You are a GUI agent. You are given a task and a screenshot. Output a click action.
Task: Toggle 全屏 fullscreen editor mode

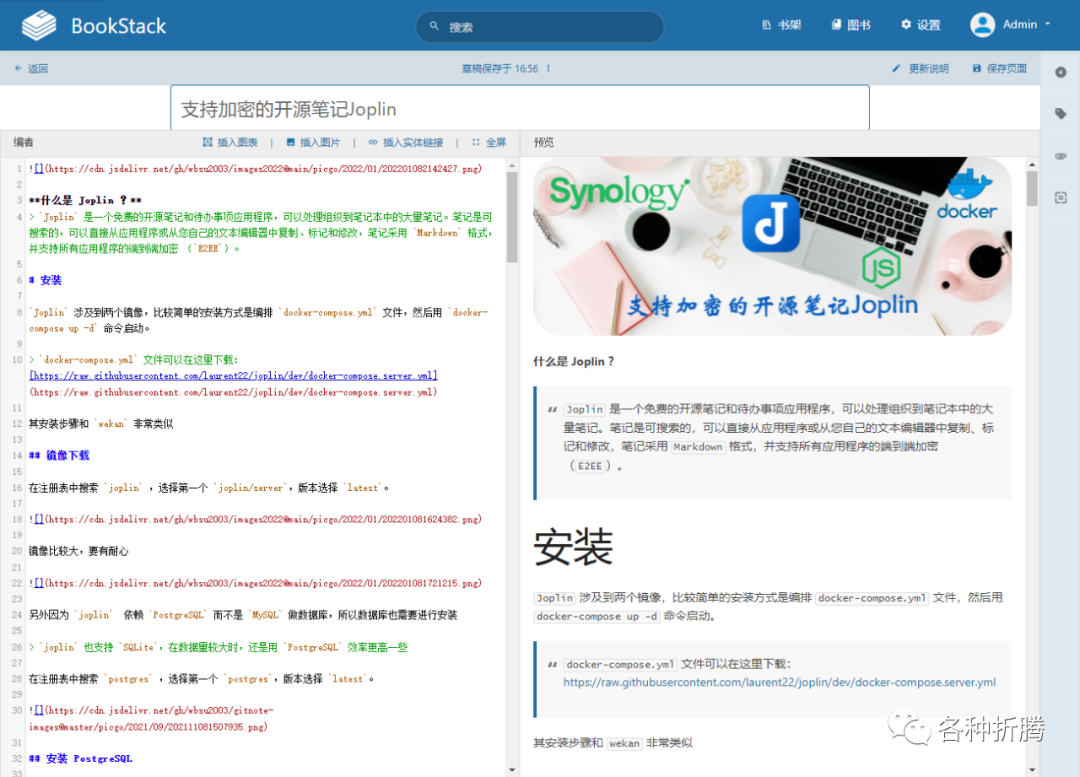(489, 142)
